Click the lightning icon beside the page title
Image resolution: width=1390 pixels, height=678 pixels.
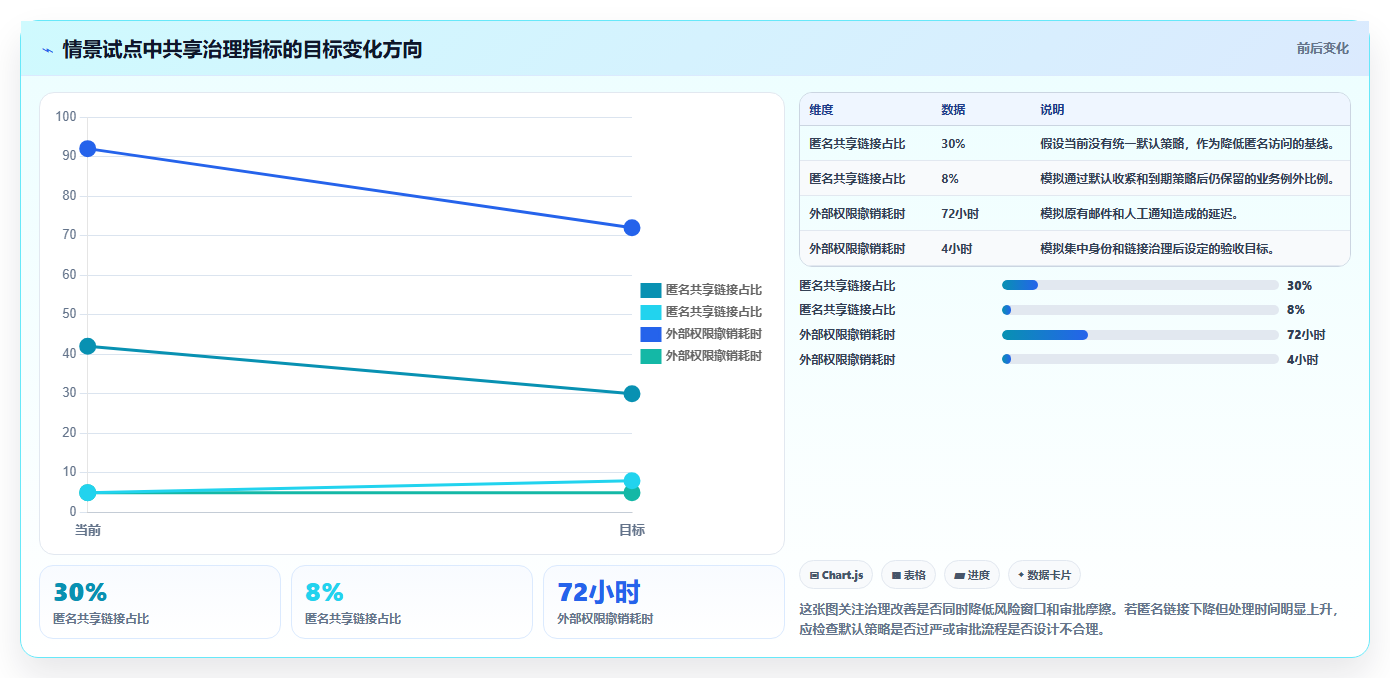pos(47,50)
